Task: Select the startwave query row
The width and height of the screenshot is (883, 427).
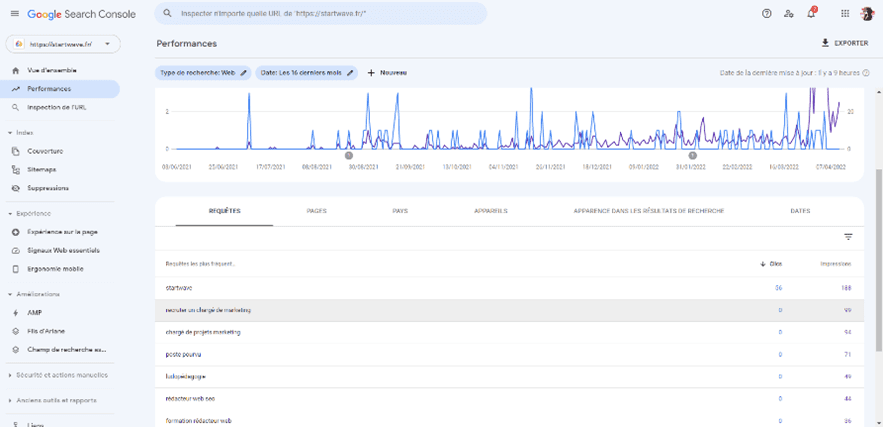Action: coord(509,288)
